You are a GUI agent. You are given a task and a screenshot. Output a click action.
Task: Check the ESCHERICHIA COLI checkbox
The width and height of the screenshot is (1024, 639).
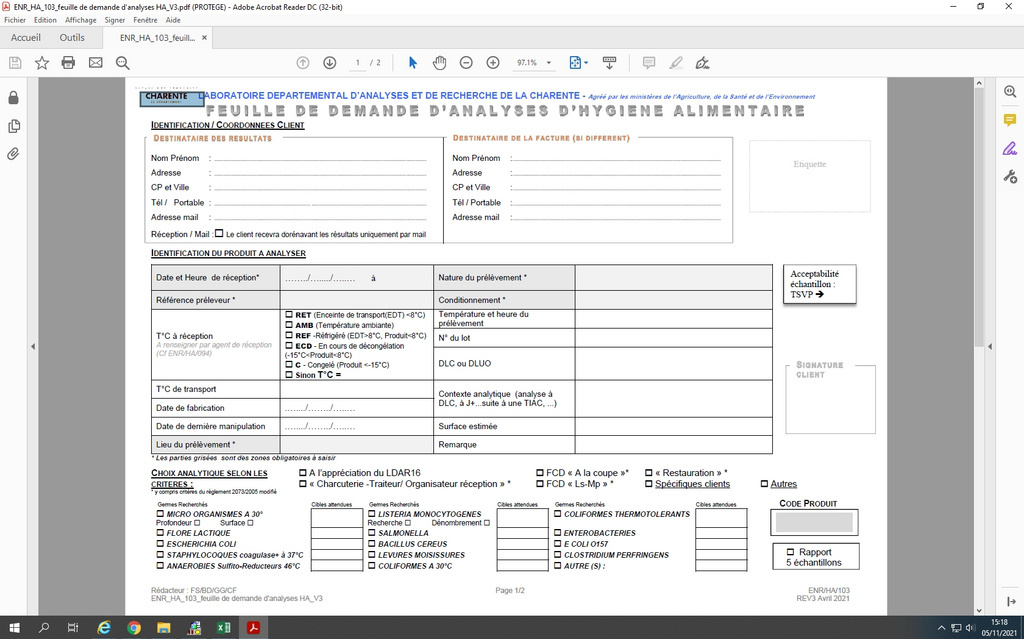point(160,543)
